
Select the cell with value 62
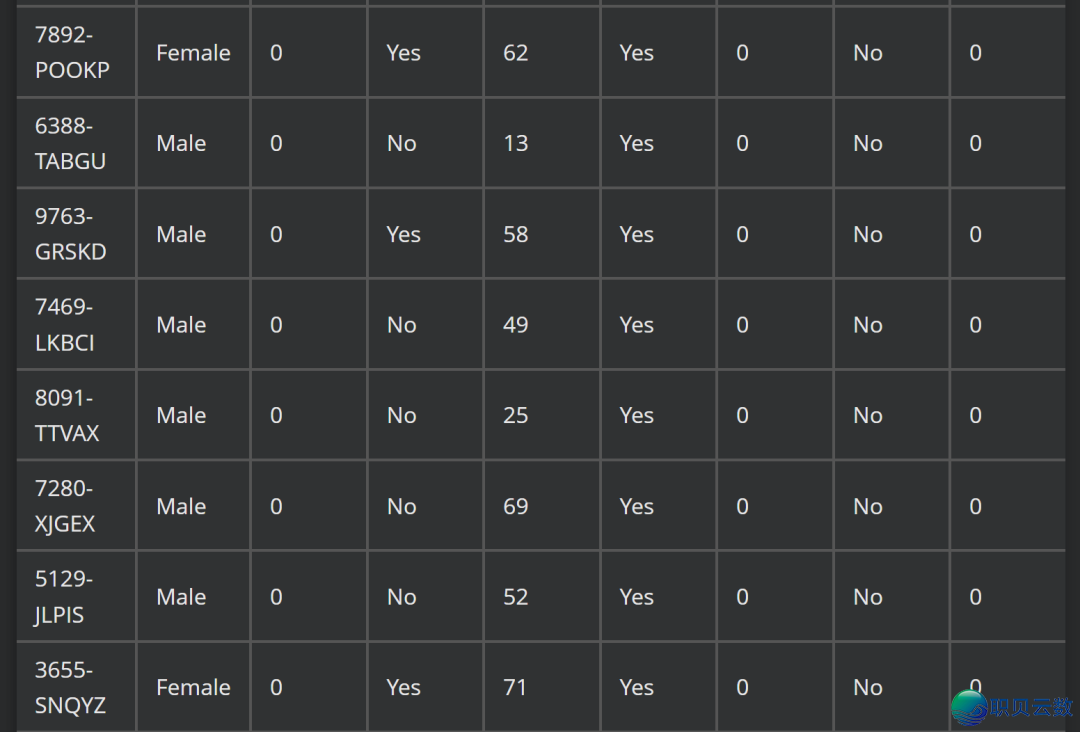coord(516,53)
